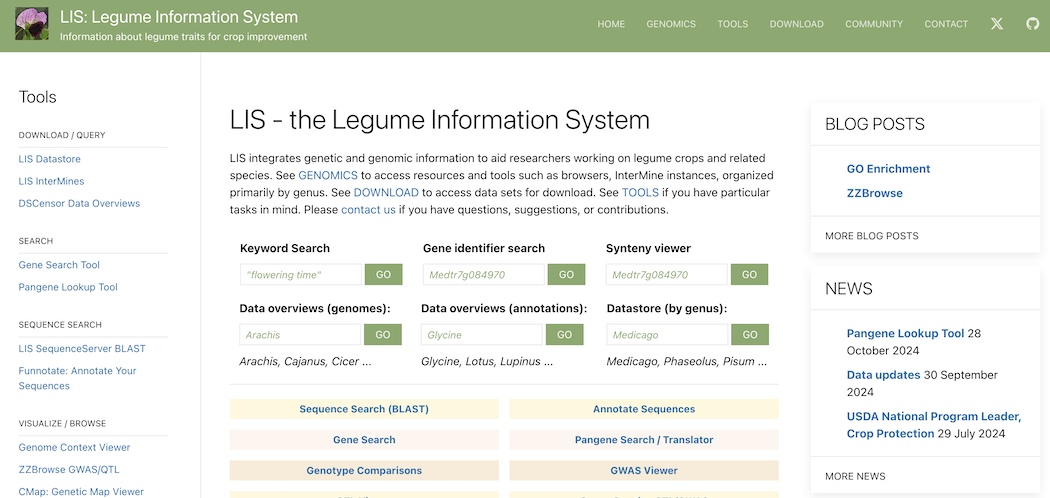
Task: Click the Genotype Comparisons button
Action: [364, 471]
